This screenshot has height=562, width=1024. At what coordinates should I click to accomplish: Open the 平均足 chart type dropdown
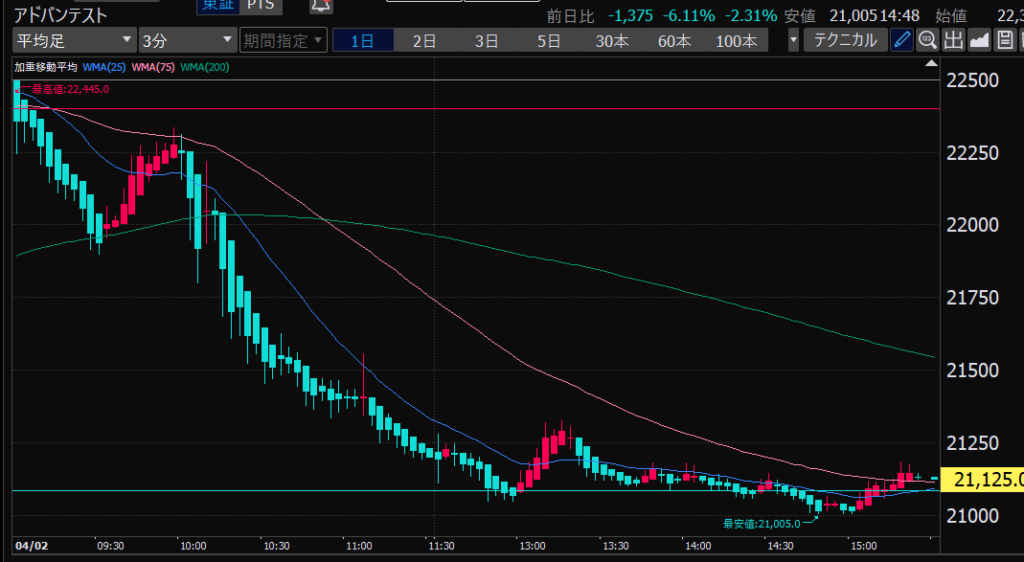pos(74,40)
